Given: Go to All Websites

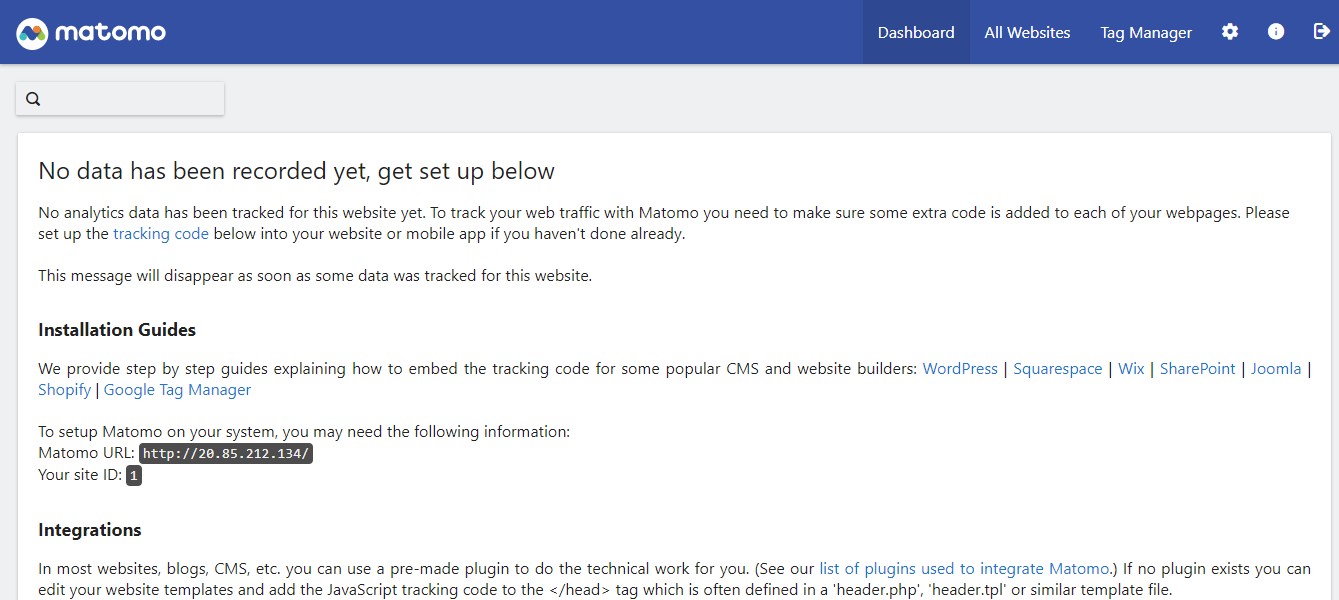Looking at the screenshot, I should coord(1027,33).
